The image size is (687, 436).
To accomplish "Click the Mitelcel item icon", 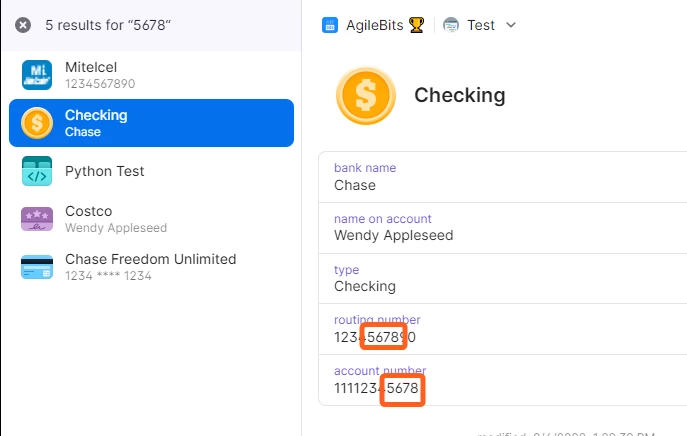I will (37, 75).
